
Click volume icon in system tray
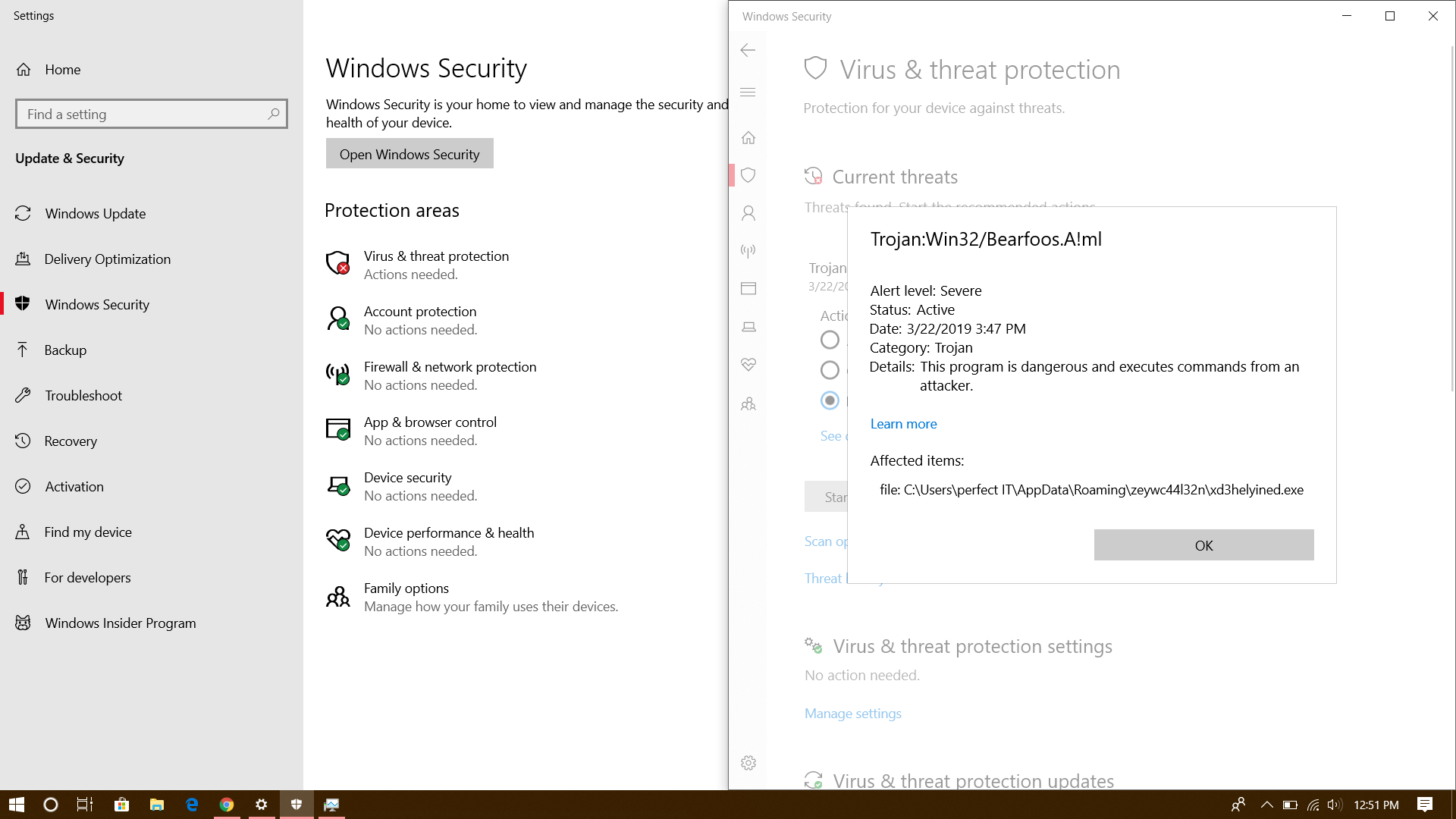click(1335, 805)
